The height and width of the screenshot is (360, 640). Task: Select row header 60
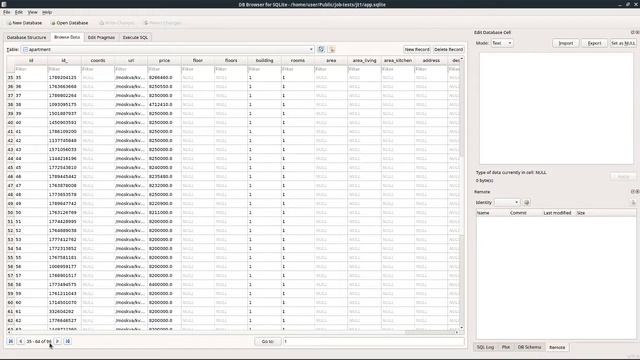tap(10, 302)
